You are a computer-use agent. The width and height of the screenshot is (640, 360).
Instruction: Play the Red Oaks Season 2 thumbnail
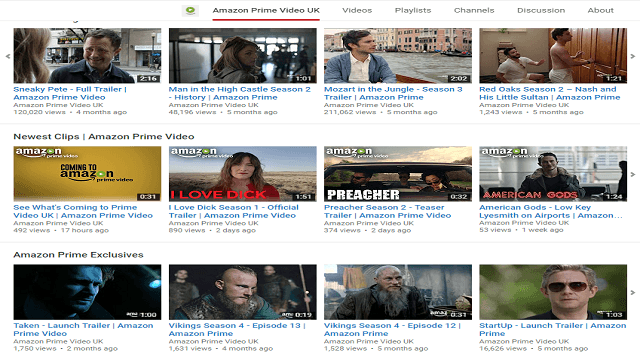tap(553, 56)
